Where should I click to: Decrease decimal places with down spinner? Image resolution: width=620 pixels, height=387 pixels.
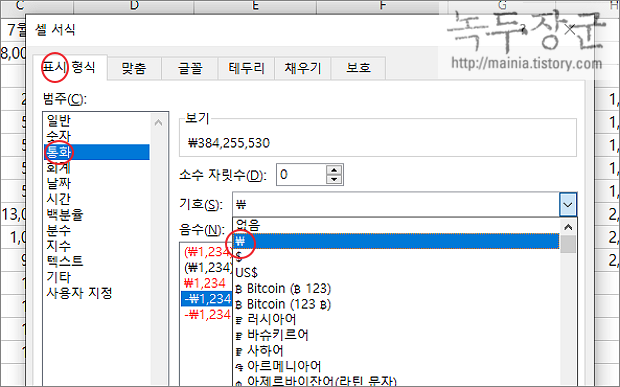point(335,179)
